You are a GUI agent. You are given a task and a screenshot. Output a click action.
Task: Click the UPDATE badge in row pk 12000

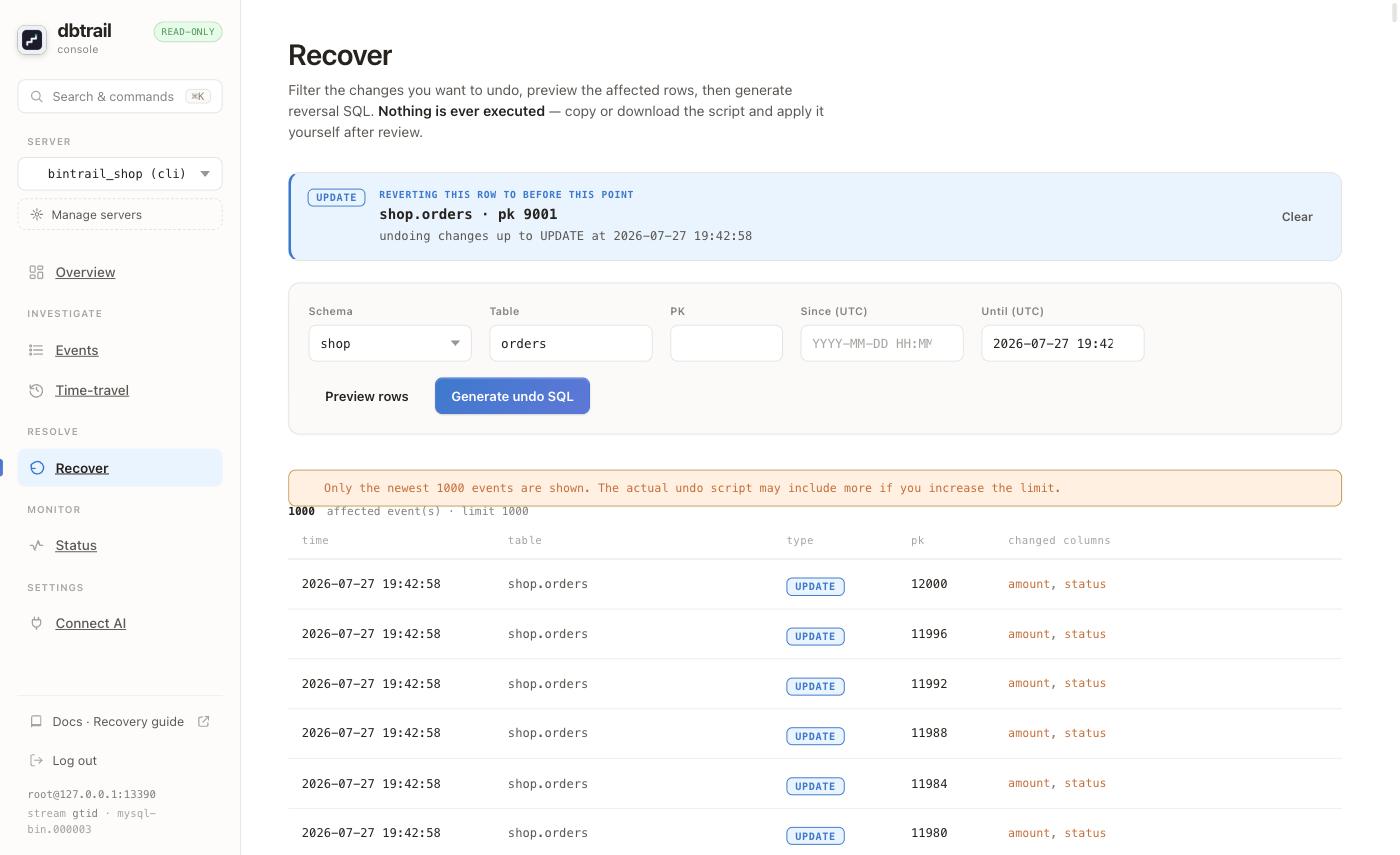[x=815, y=586]
